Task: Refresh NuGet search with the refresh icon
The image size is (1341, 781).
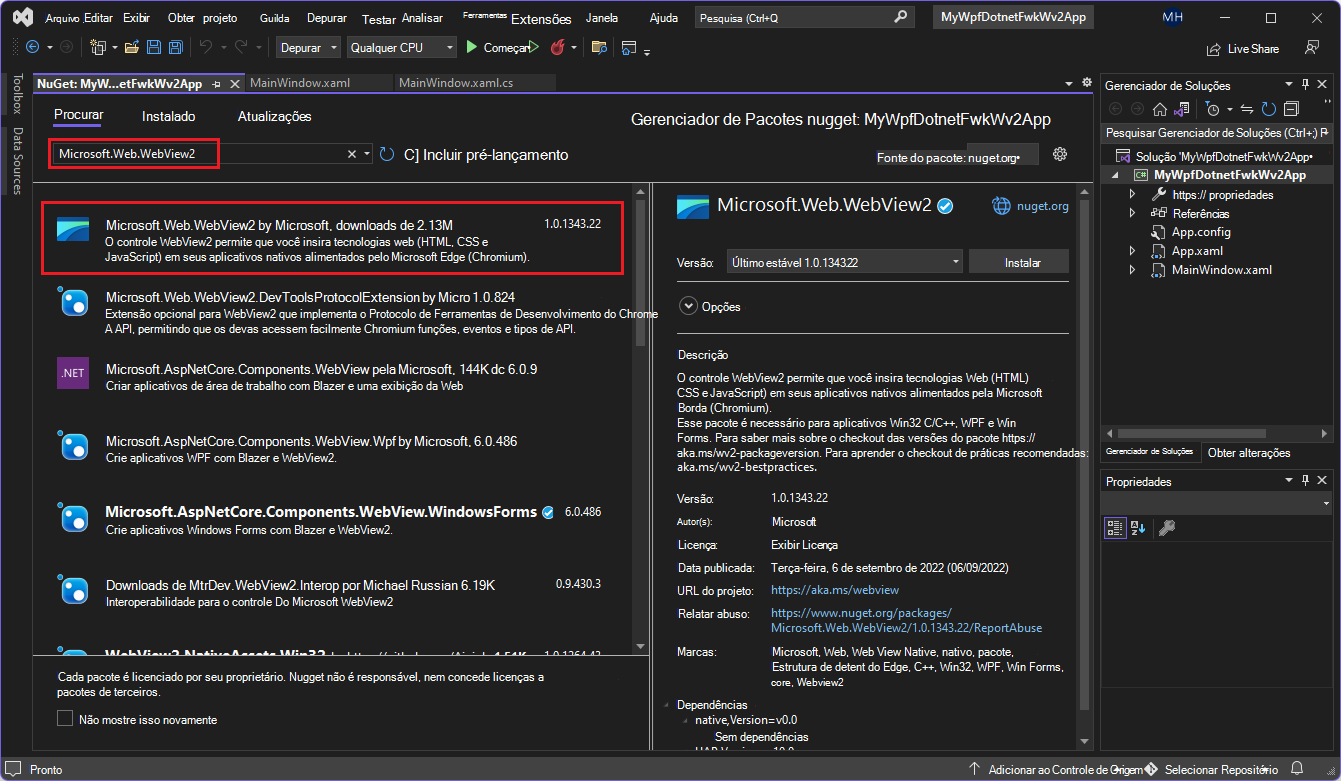Action: (x=389, y=155)
